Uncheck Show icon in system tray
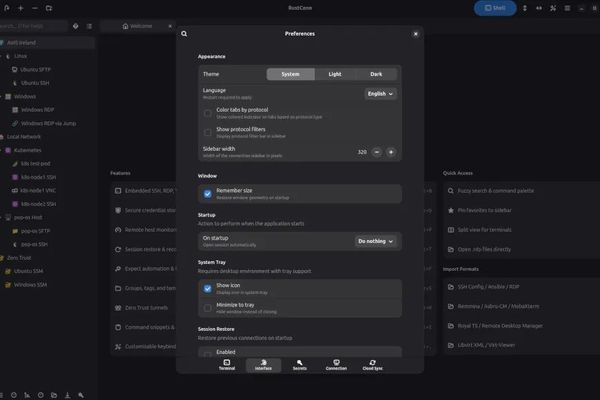Image resolution: width=600 pixels, height=400 pixels. pos(207,289)
